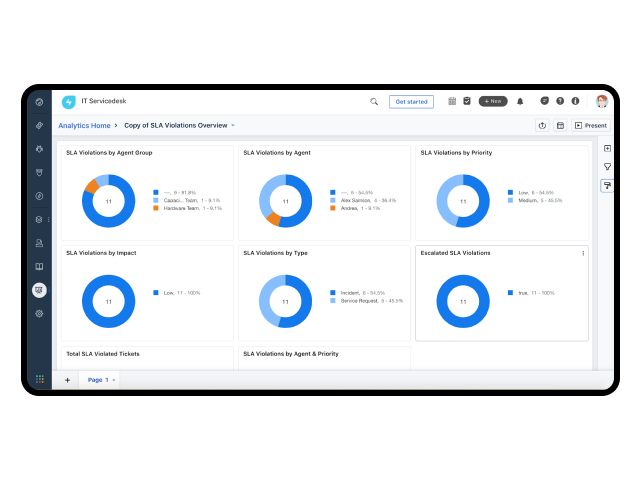Click the tickets icon in sidebar
Screen dimensions: 640x480
point(39,126)
